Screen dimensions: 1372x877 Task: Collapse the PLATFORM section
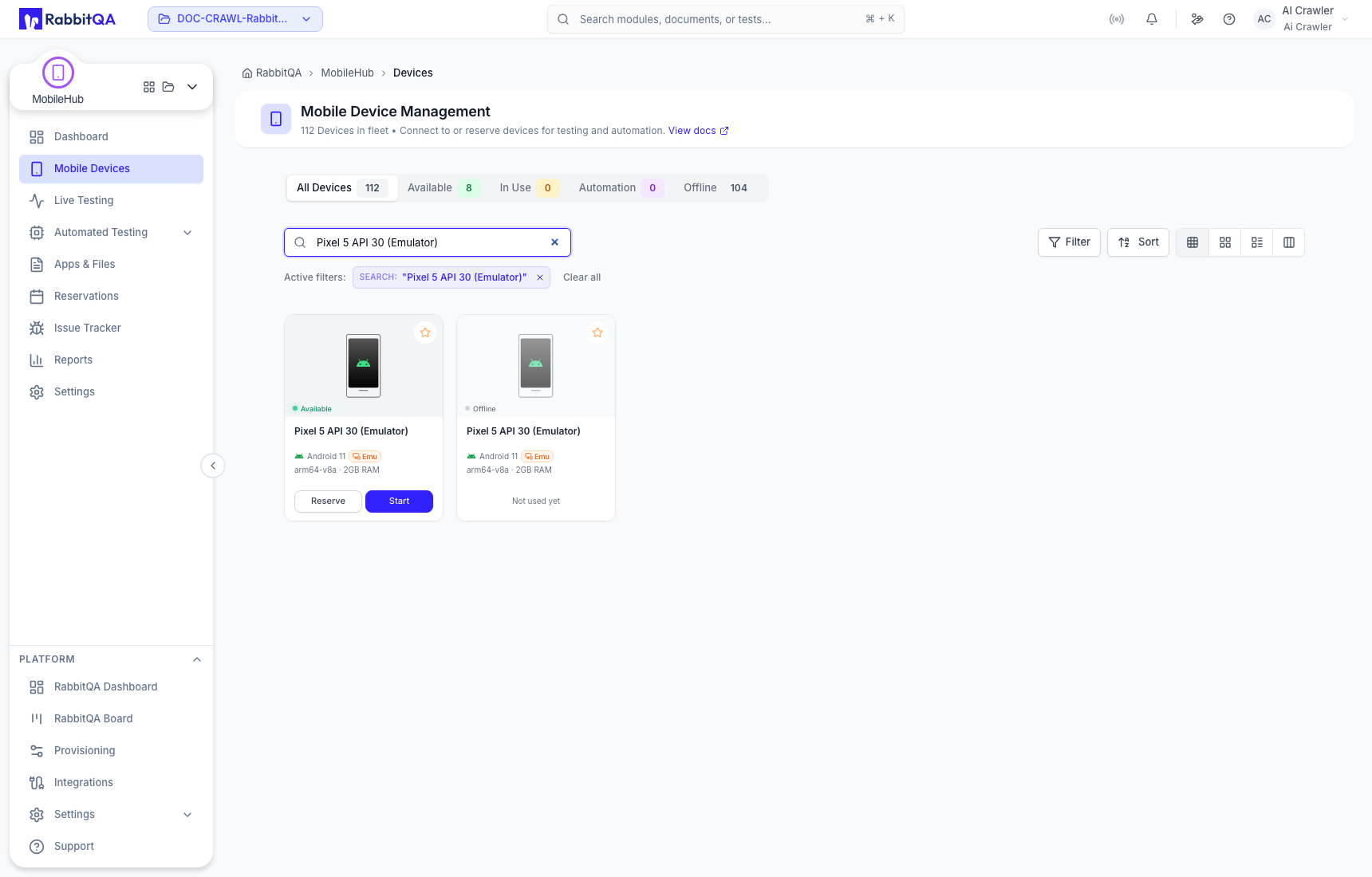click(197, 659)
